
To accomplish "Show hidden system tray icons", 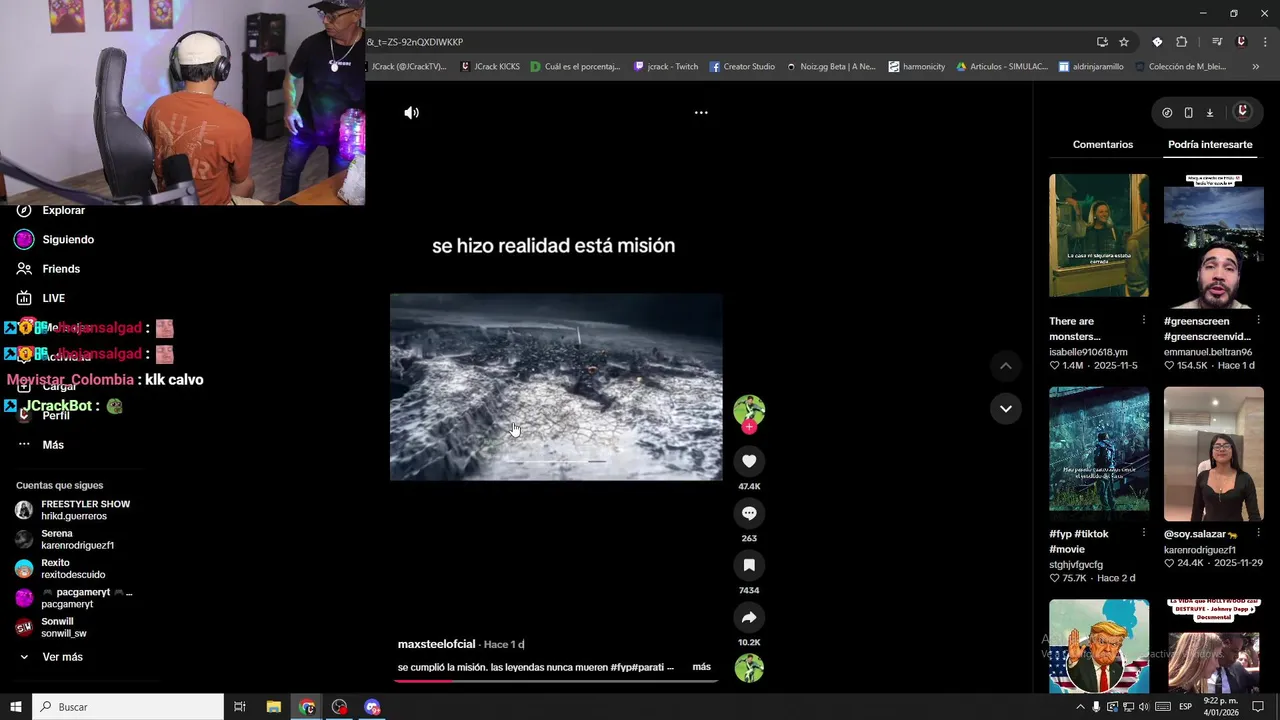I will pyautogui.click(x=1080, y=707).
